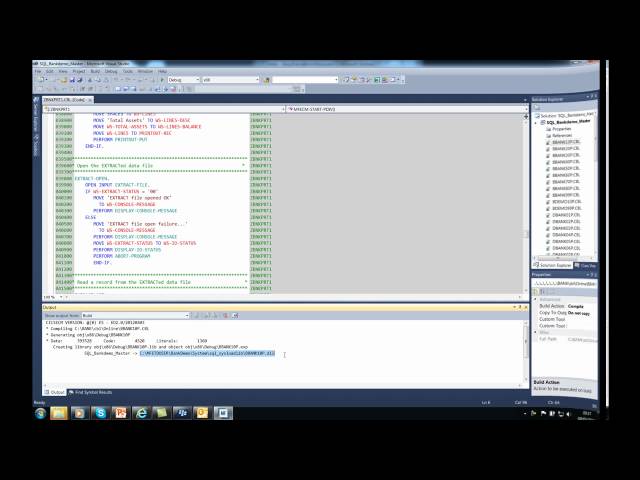
Task: Open PowerPoint from the taskbar
Action: click(x=120, y=413)
